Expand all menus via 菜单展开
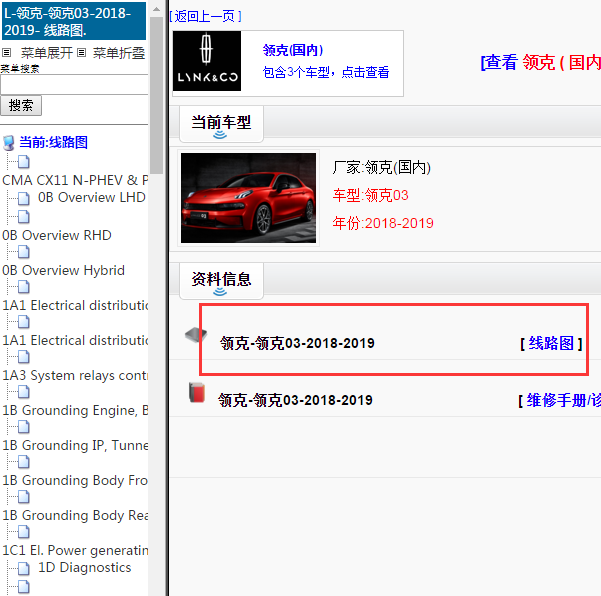The width and height of the screenshot is (601, 596). click(x=46, y=53)
